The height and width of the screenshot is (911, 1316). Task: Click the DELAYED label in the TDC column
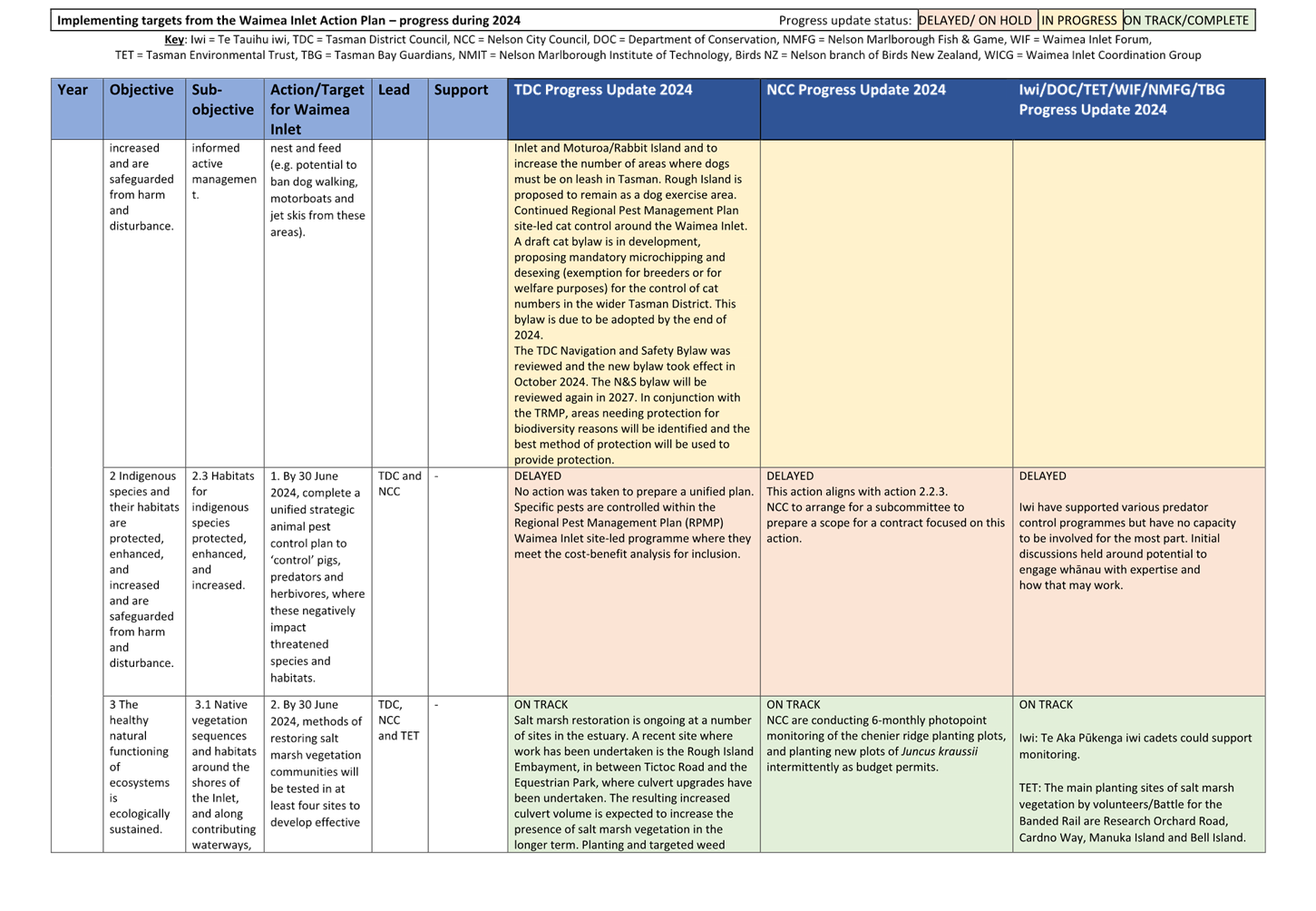pyautogui.click(x=538, y=475)
